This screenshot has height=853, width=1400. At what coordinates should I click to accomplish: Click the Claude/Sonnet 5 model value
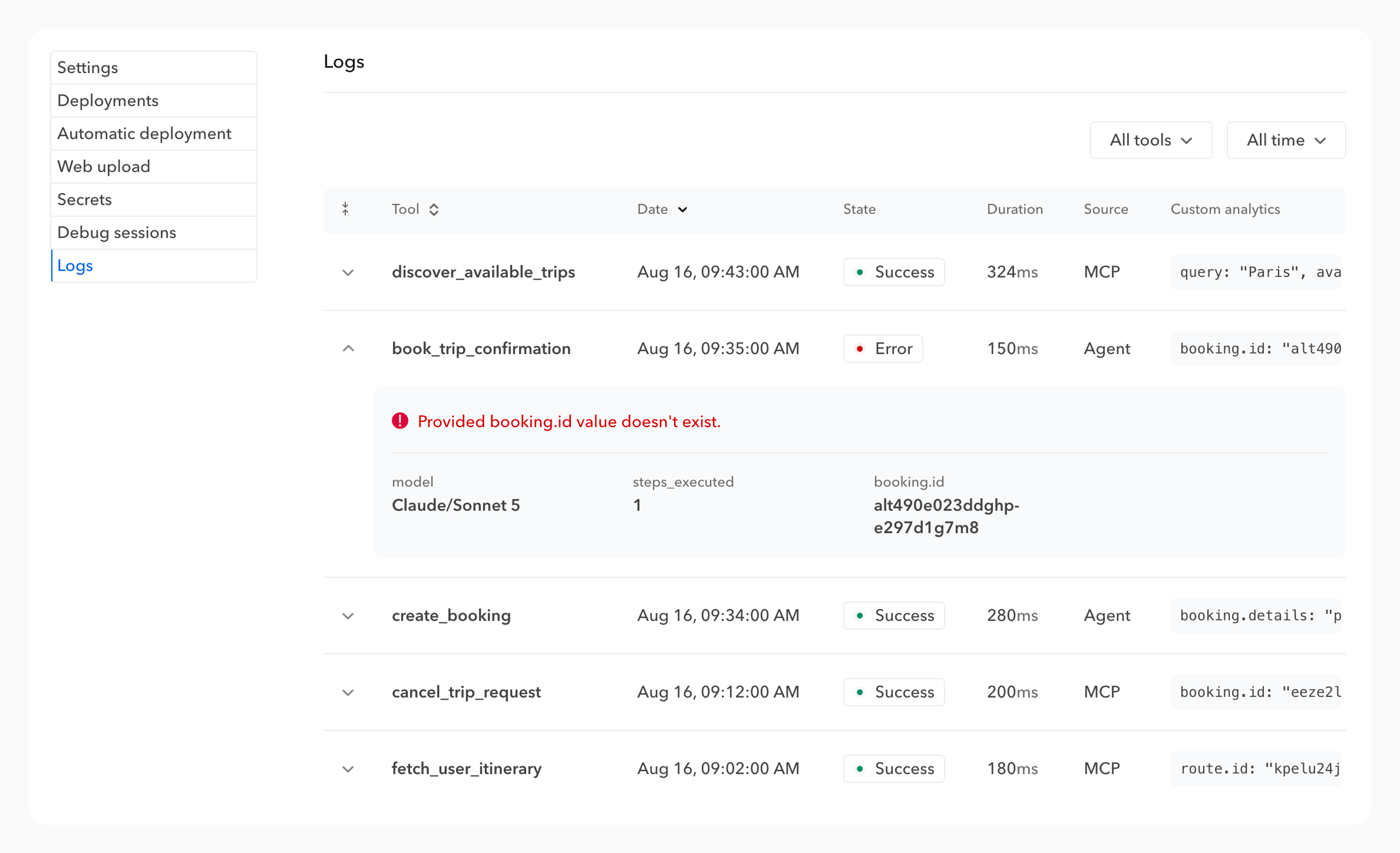point(456,505)
